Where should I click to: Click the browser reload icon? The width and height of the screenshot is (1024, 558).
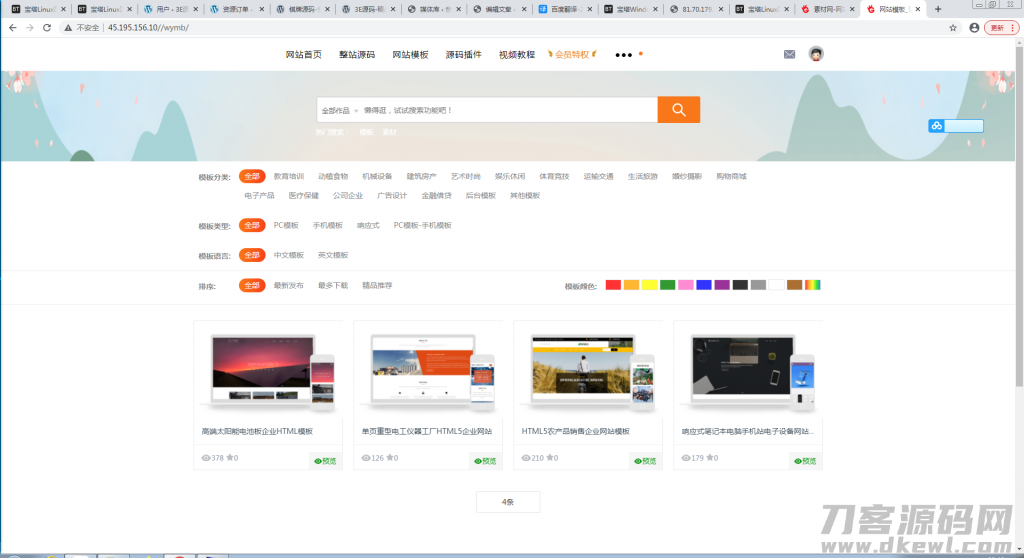pos(46,28)
